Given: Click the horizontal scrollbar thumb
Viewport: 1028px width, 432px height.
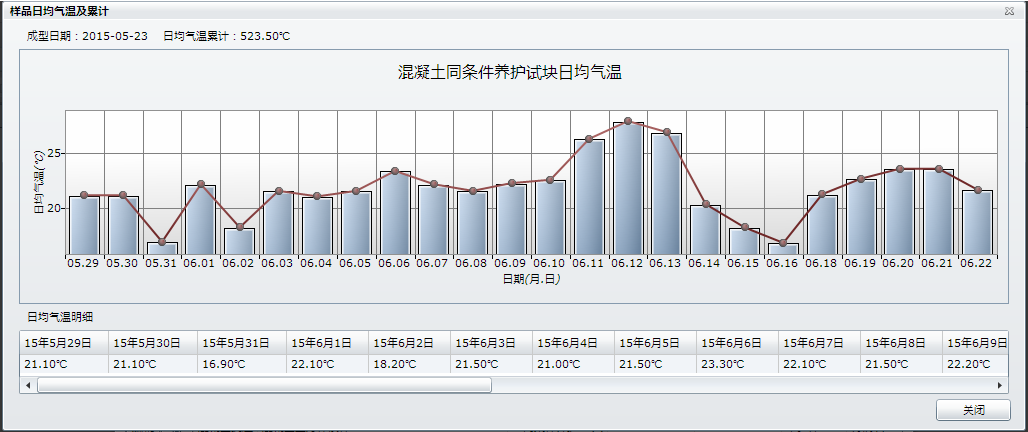Looking at the screenshot, I should [264, 385].
